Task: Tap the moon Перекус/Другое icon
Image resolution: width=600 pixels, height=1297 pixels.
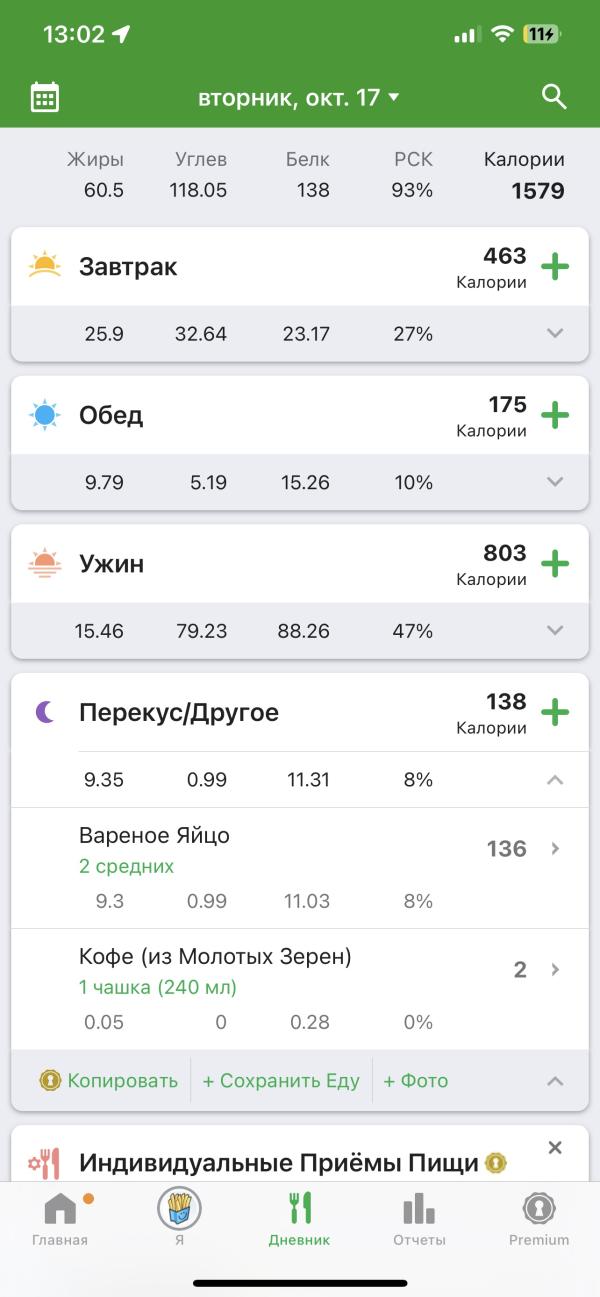Action: (45, 712)
